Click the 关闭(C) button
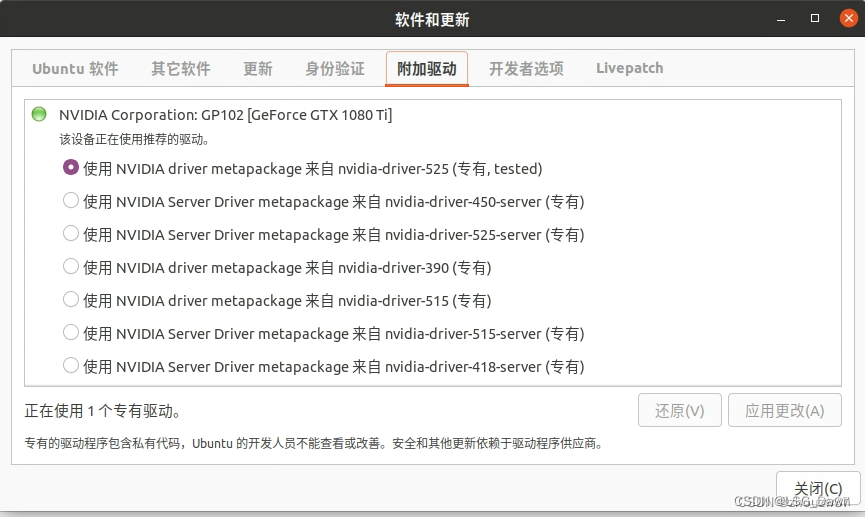Screen dimensions: 865x517 pos(818,489)
